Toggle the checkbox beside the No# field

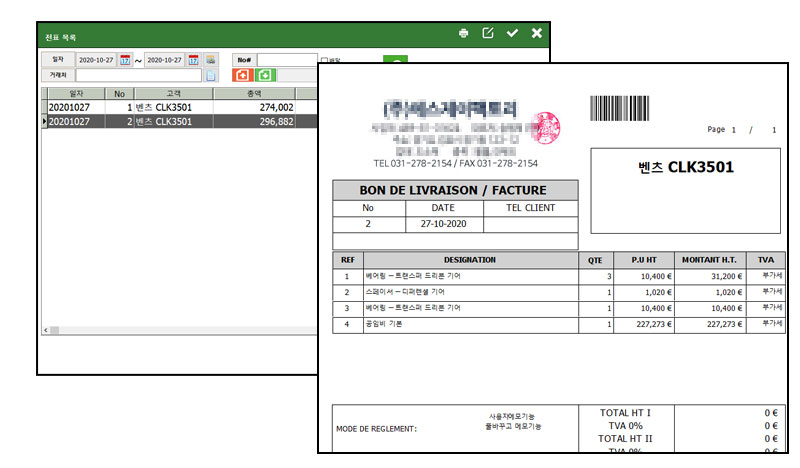(324, 60)
